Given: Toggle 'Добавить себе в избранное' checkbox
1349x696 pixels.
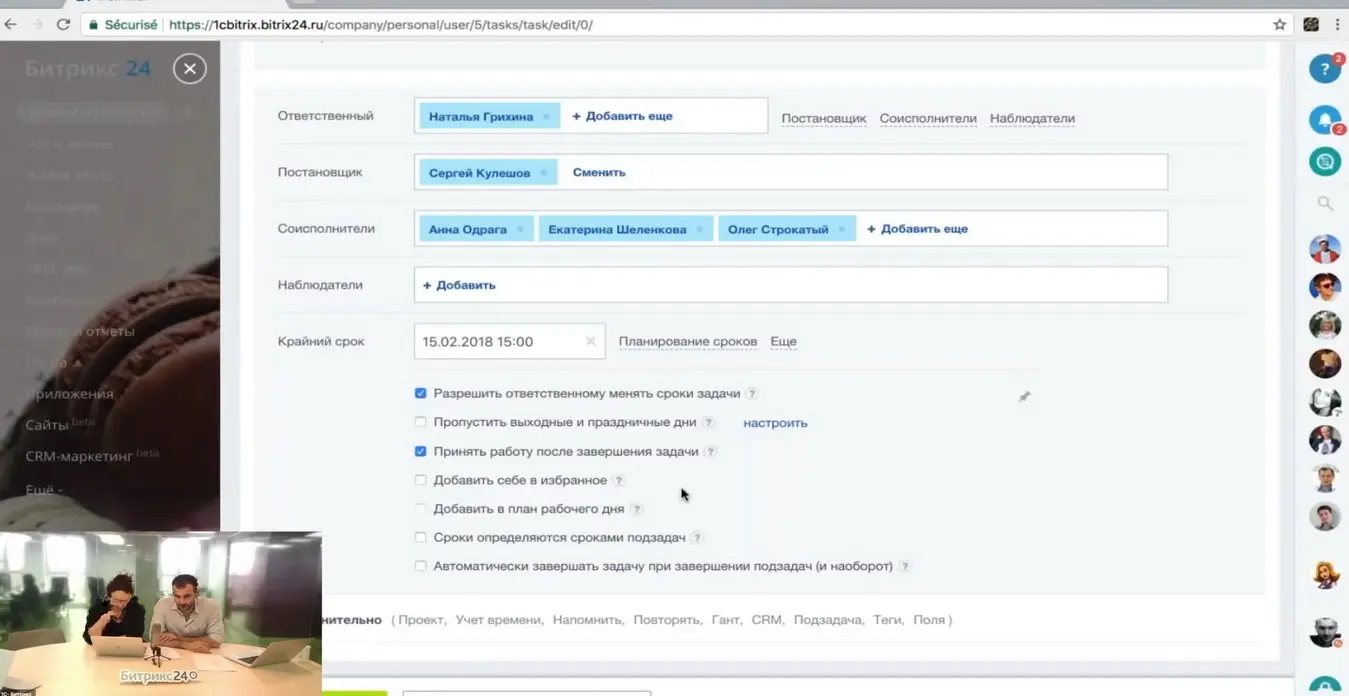Looking at the screenshot, I should (421, 481).
